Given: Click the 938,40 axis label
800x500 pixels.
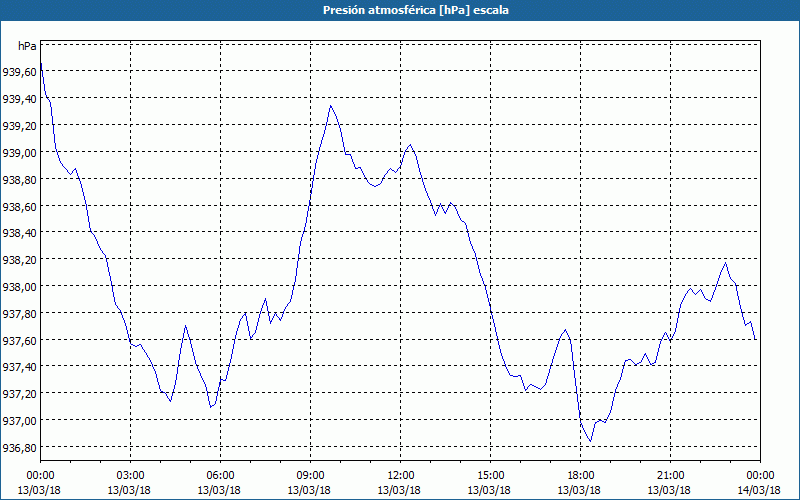Looking at the screenshot, I should point(19,233).
